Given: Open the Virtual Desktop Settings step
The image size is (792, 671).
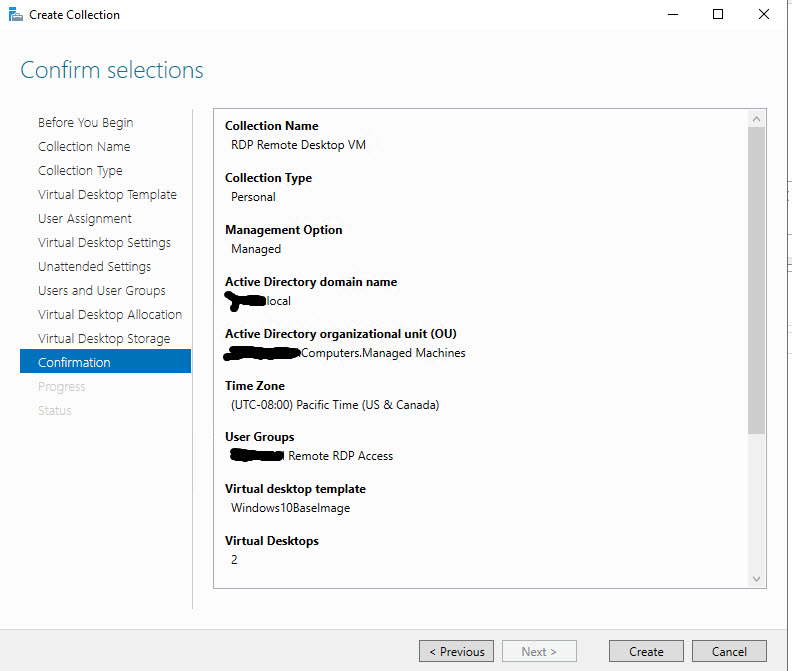Looking at the screenshot, I should 104,243.
